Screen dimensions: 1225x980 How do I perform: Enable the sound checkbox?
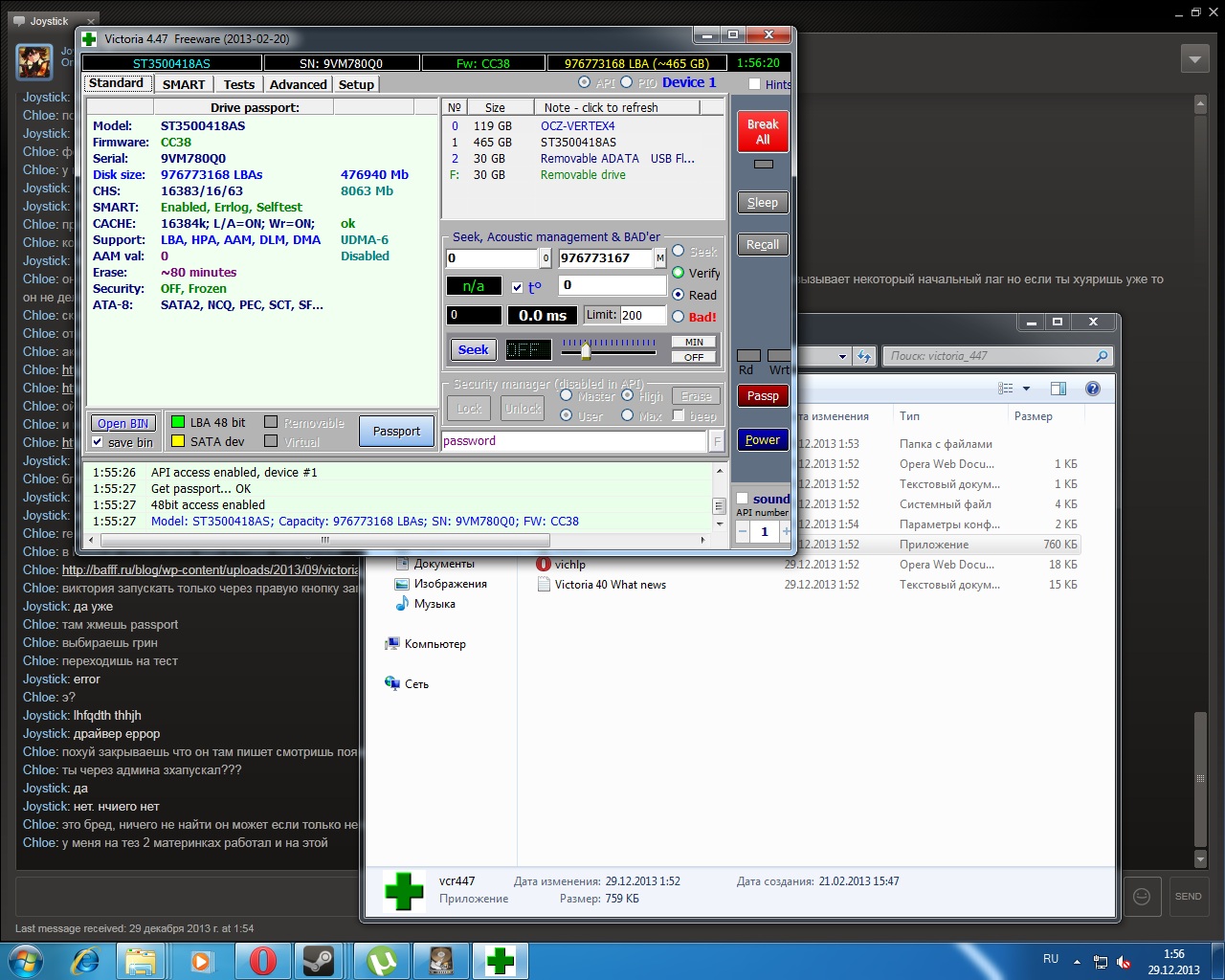[742, 499]
